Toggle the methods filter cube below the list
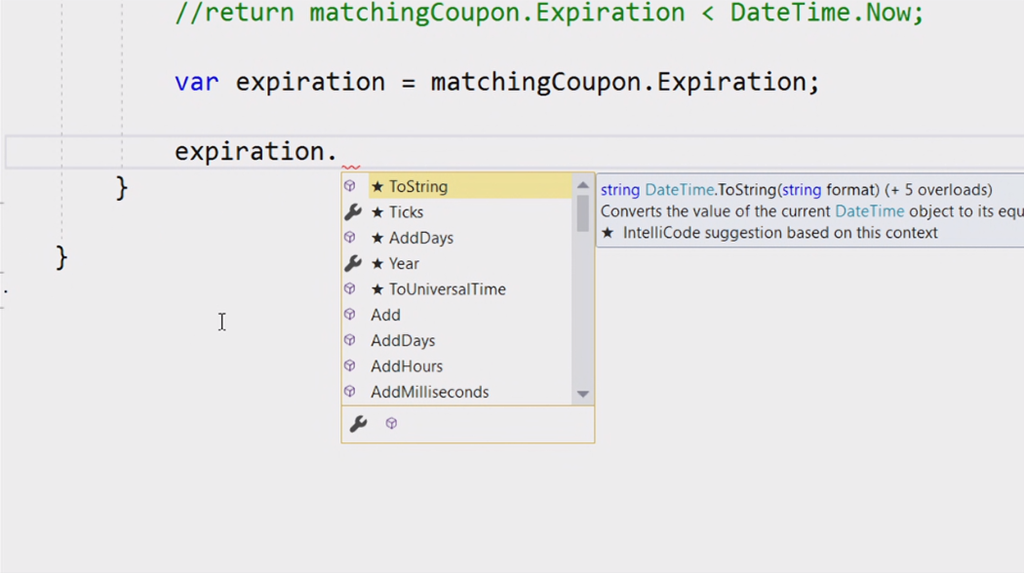This screenshot has width=1024, height=573. tap(391, 424)
